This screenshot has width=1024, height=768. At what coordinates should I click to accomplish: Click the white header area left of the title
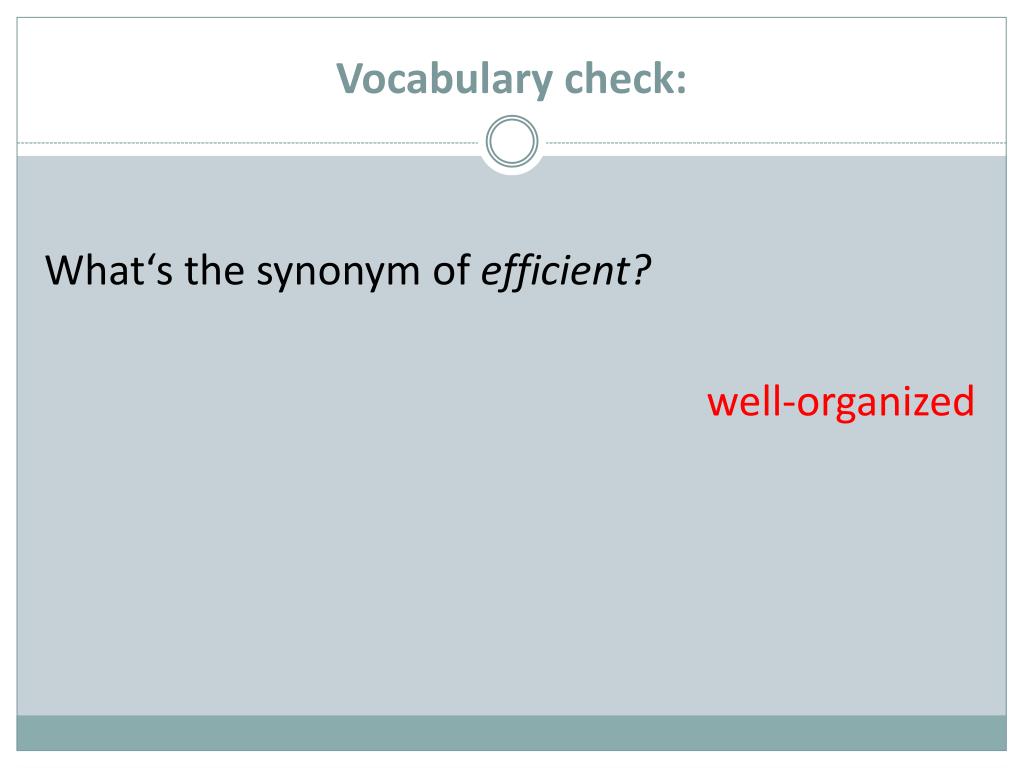170,78
